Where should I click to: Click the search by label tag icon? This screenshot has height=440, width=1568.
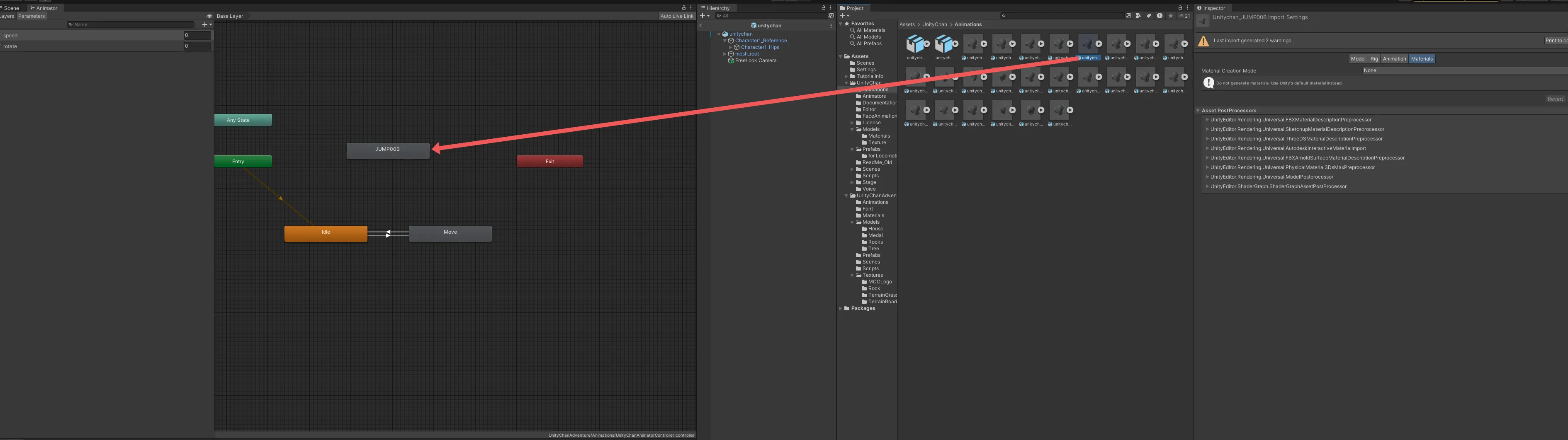(x=1149, y=16)
